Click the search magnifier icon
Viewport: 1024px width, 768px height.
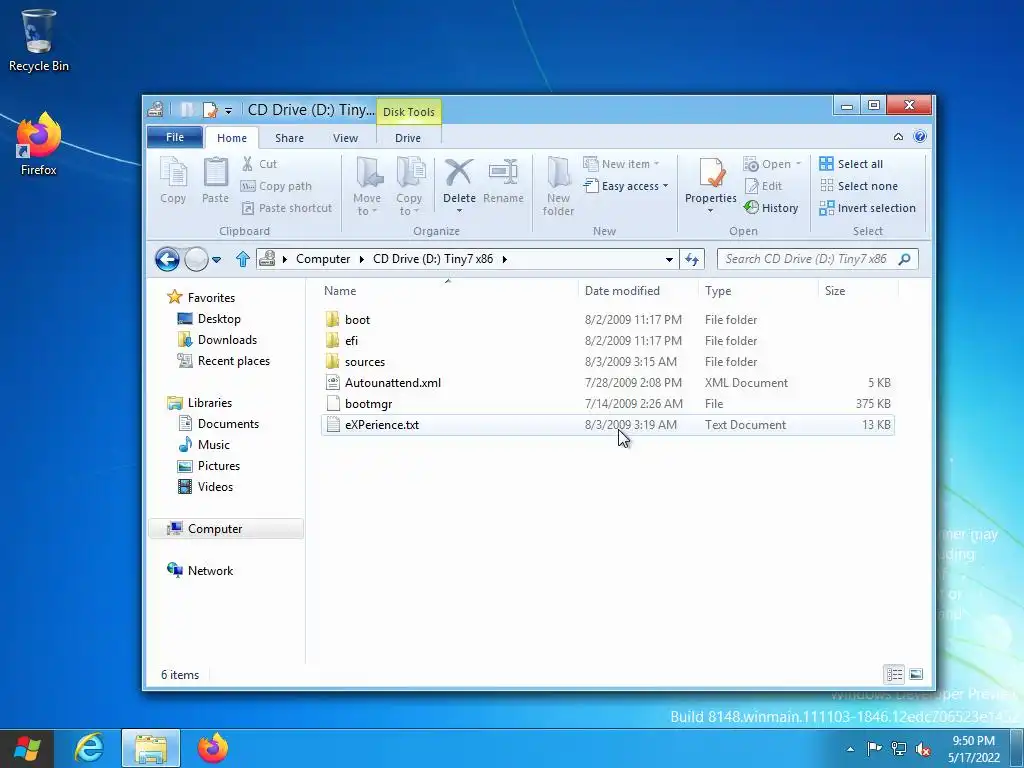pyautogui.click(x=904, y=259)
